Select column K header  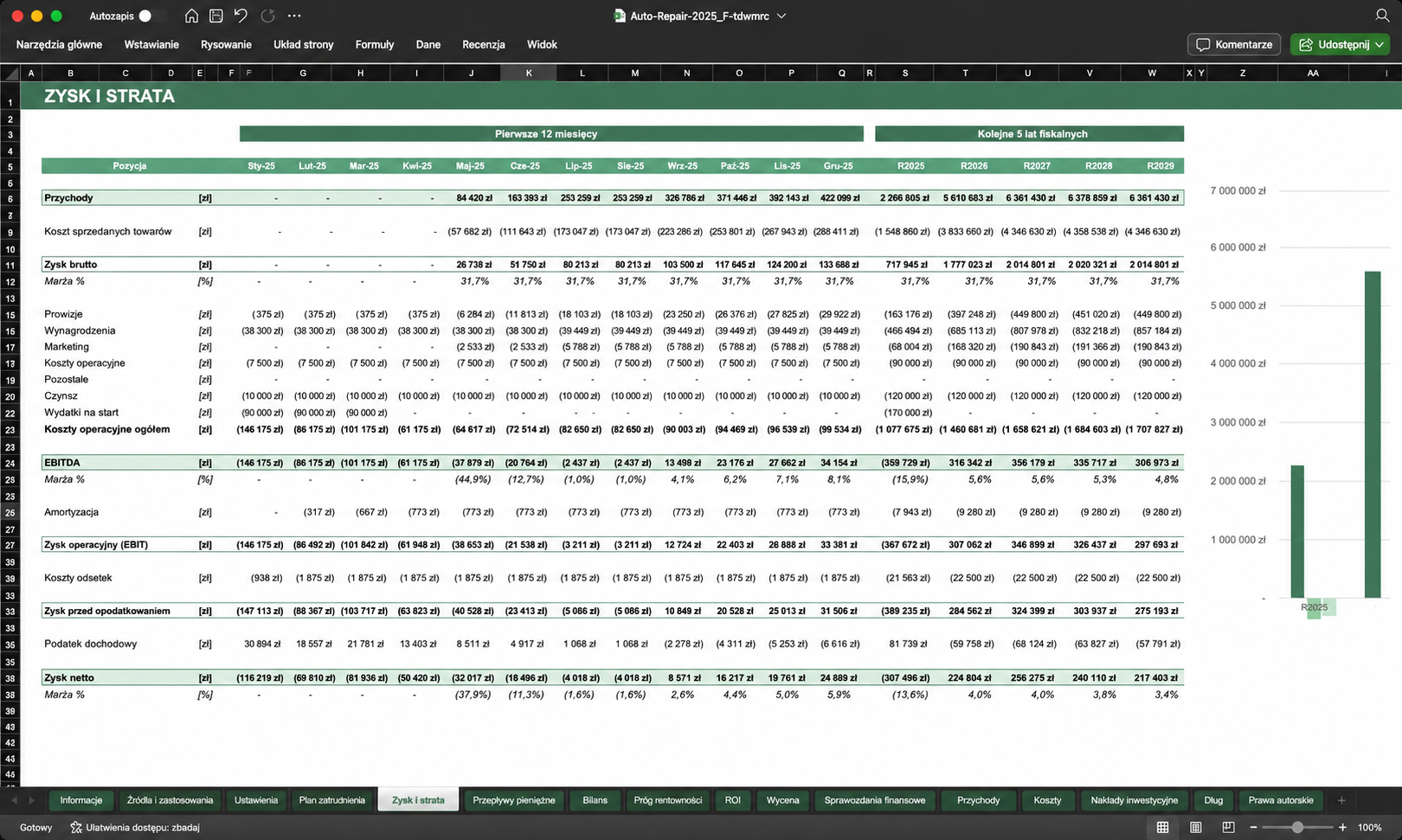529,74
